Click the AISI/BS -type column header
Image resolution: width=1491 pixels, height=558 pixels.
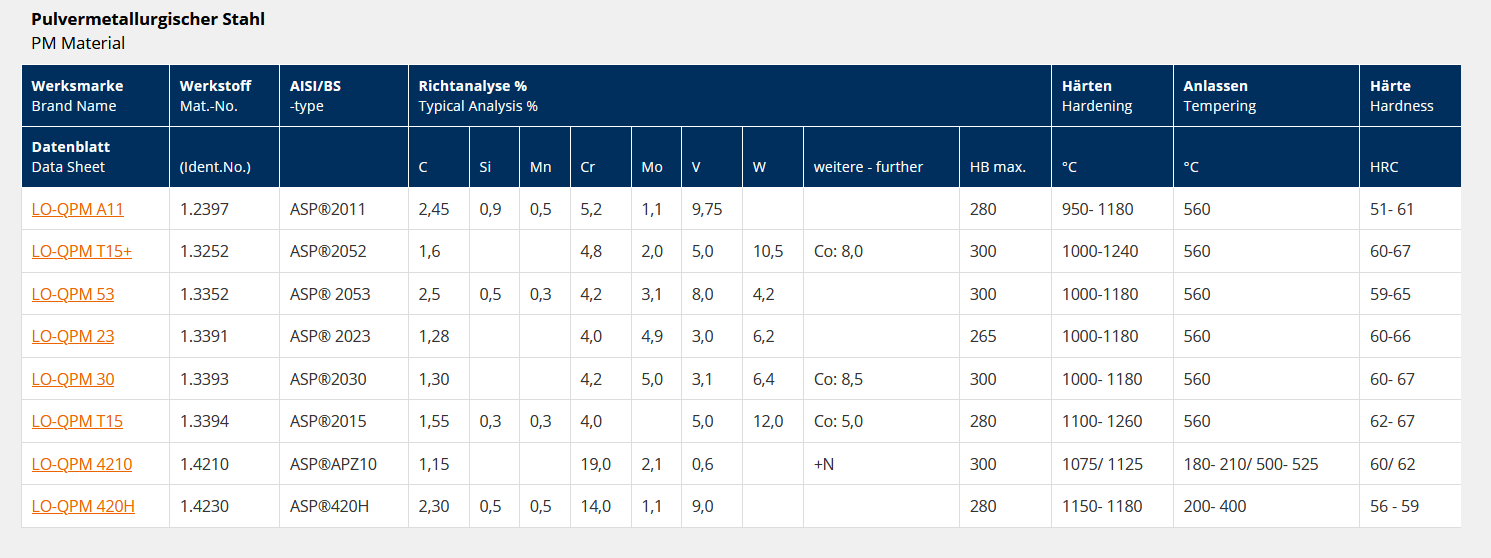tap(344, 96)
